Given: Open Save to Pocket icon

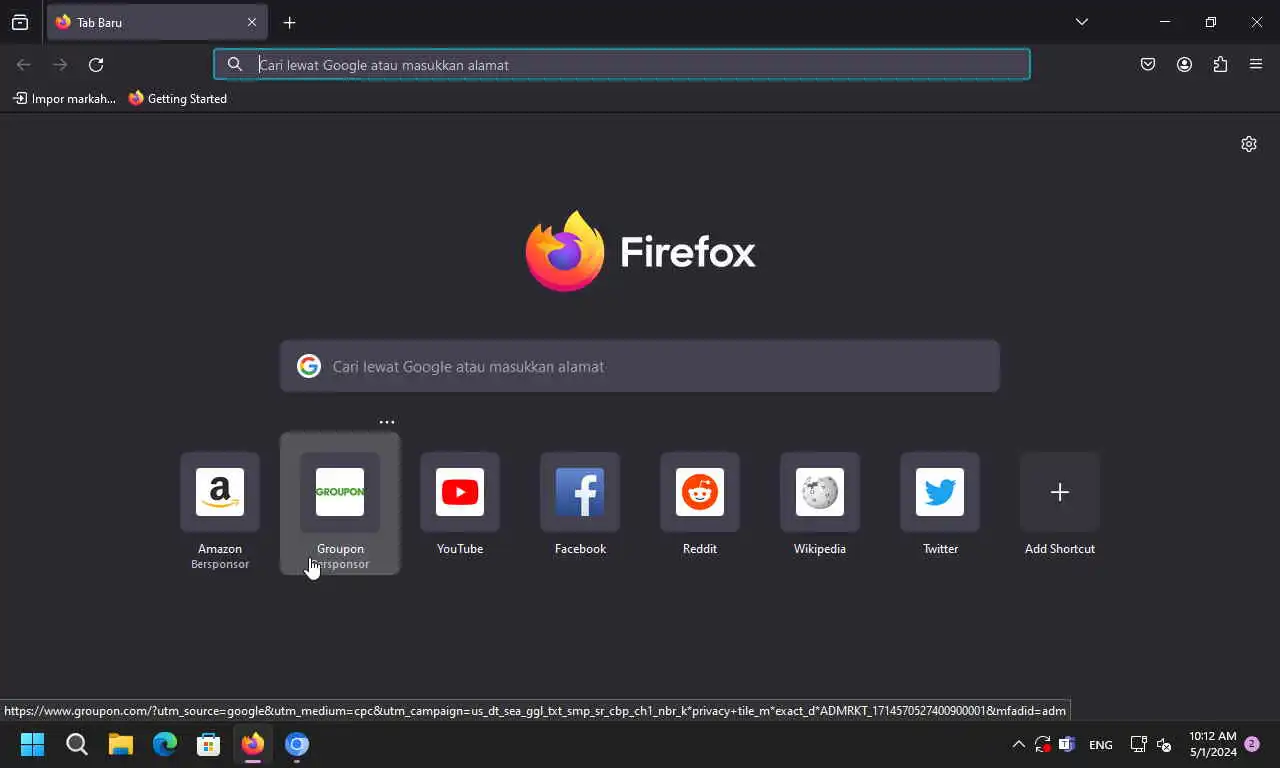Looking at the screenshot, I should point(1148,65).
